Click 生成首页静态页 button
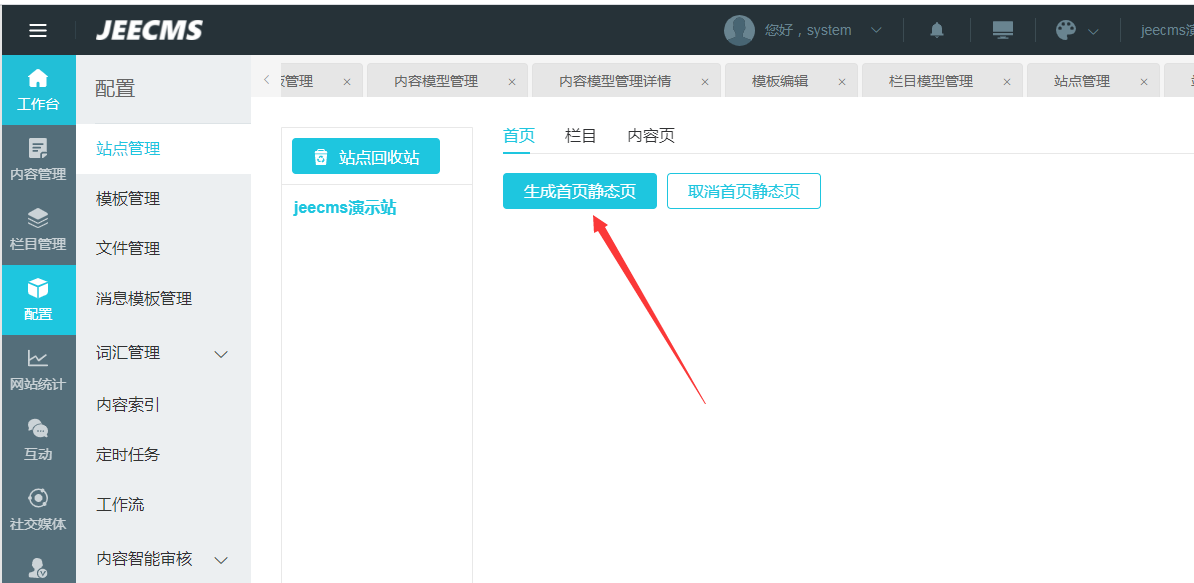Viewport: 1194px width, 583px height. [x=579, y=191]
